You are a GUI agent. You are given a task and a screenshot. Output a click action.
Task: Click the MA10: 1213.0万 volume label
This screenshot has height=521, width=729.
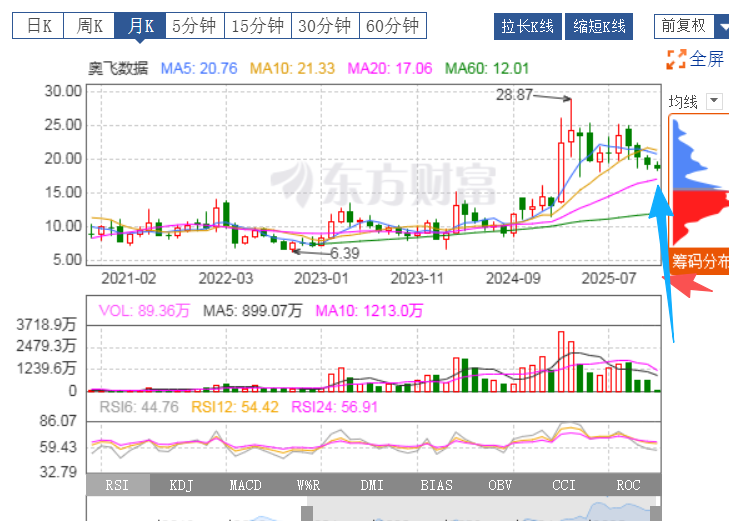tap(369, 310)
